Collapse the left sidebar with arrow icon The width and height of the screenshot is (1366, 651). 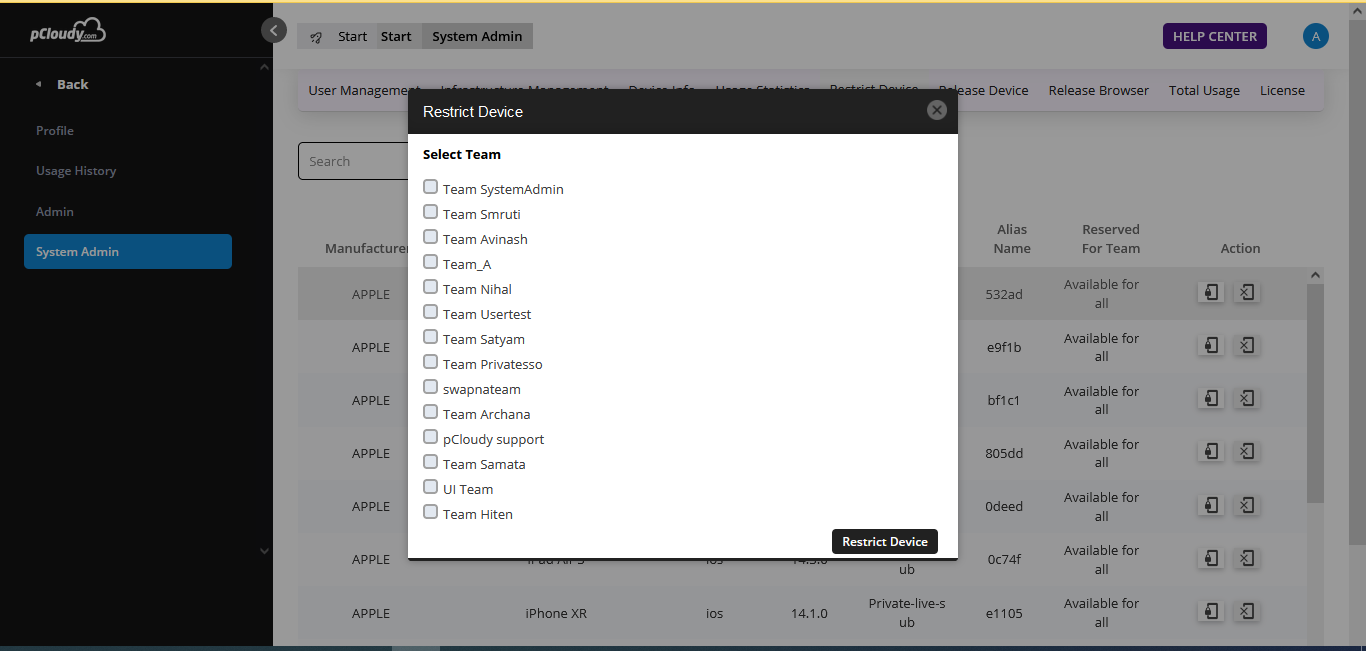(273, 30)
